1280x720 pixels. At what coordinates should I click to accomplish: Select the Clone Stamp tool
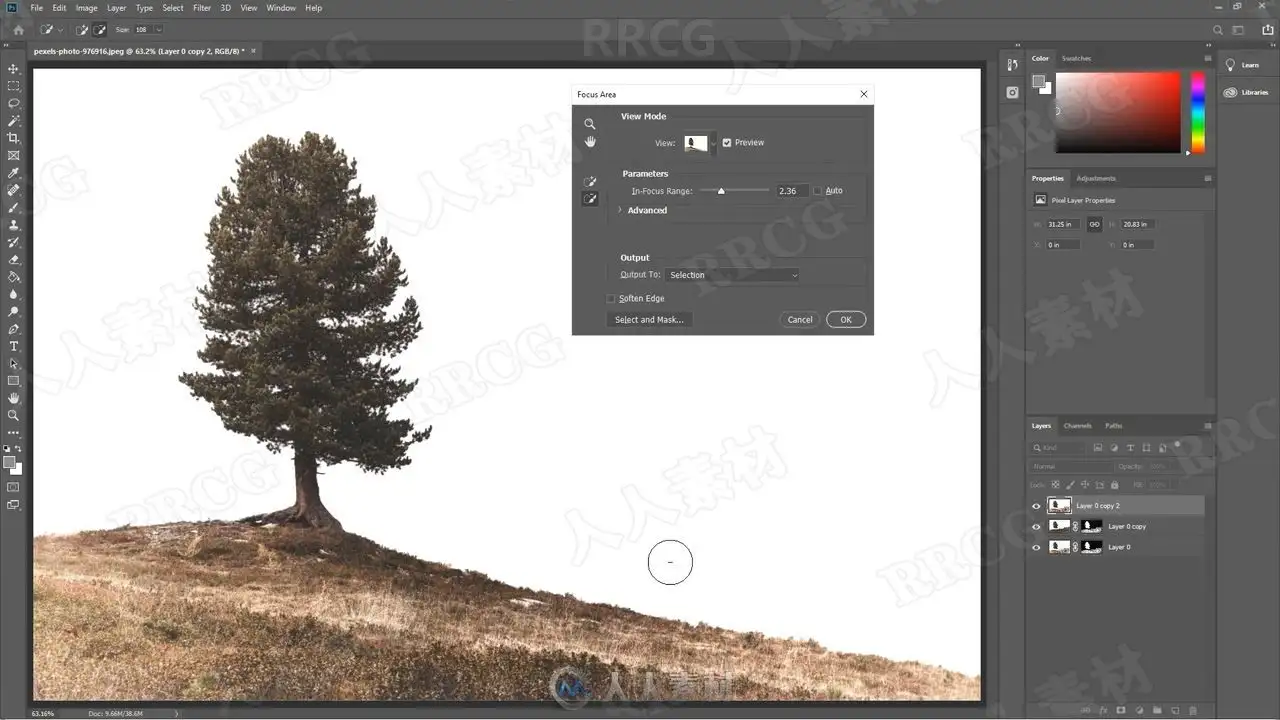point(13,225)
